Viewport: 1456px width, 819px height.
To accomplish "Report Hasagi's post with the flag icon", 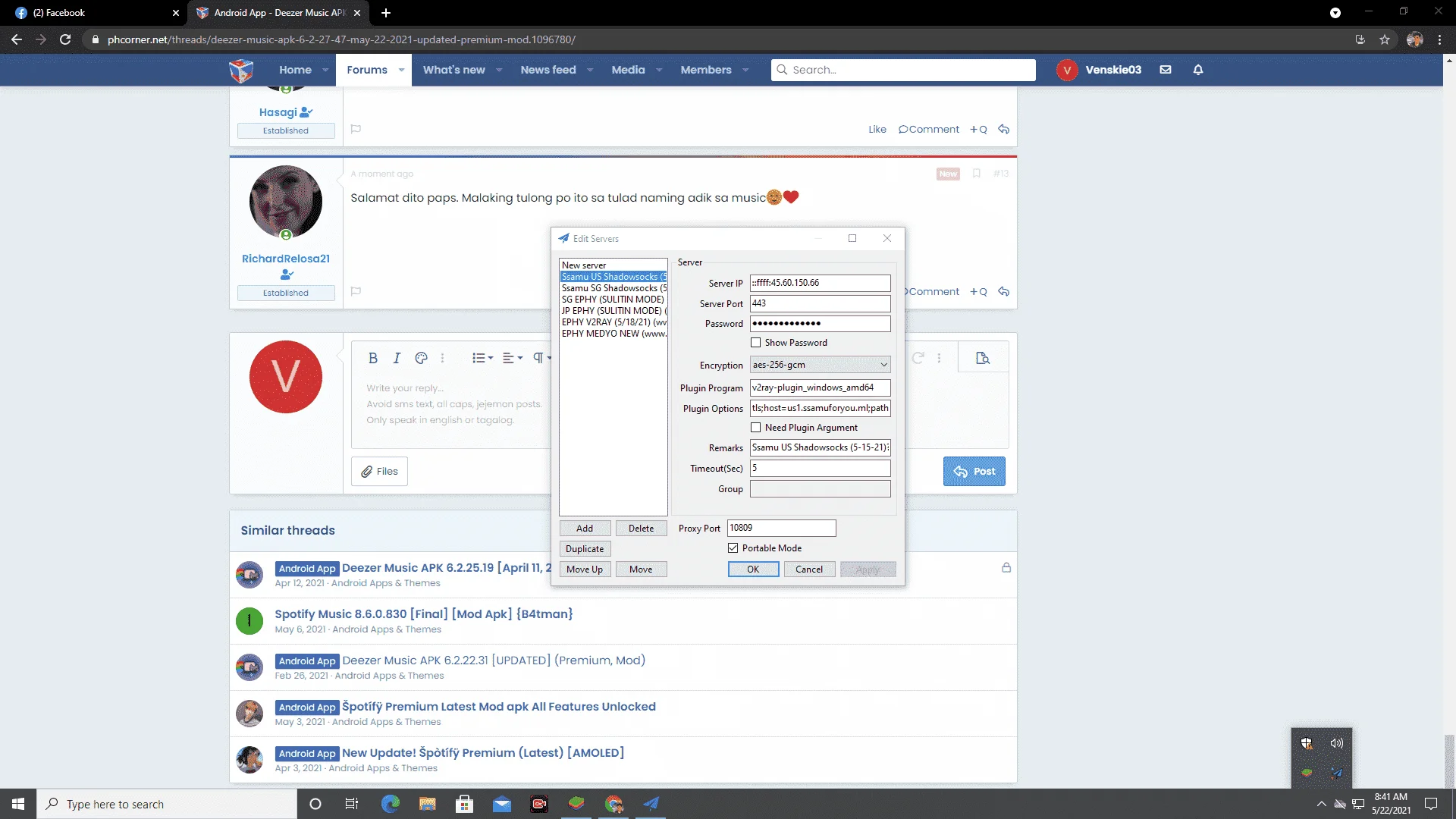I will click(356, 129).
